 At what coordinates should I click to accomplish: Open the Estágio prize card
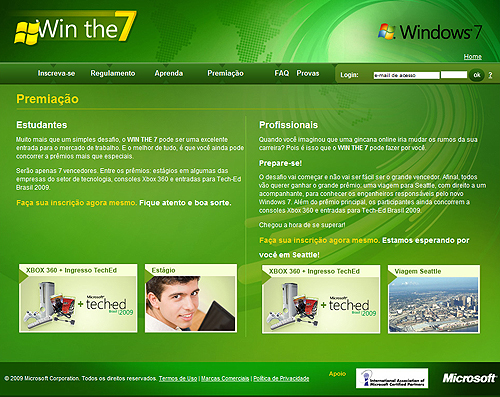pos(191,298)
